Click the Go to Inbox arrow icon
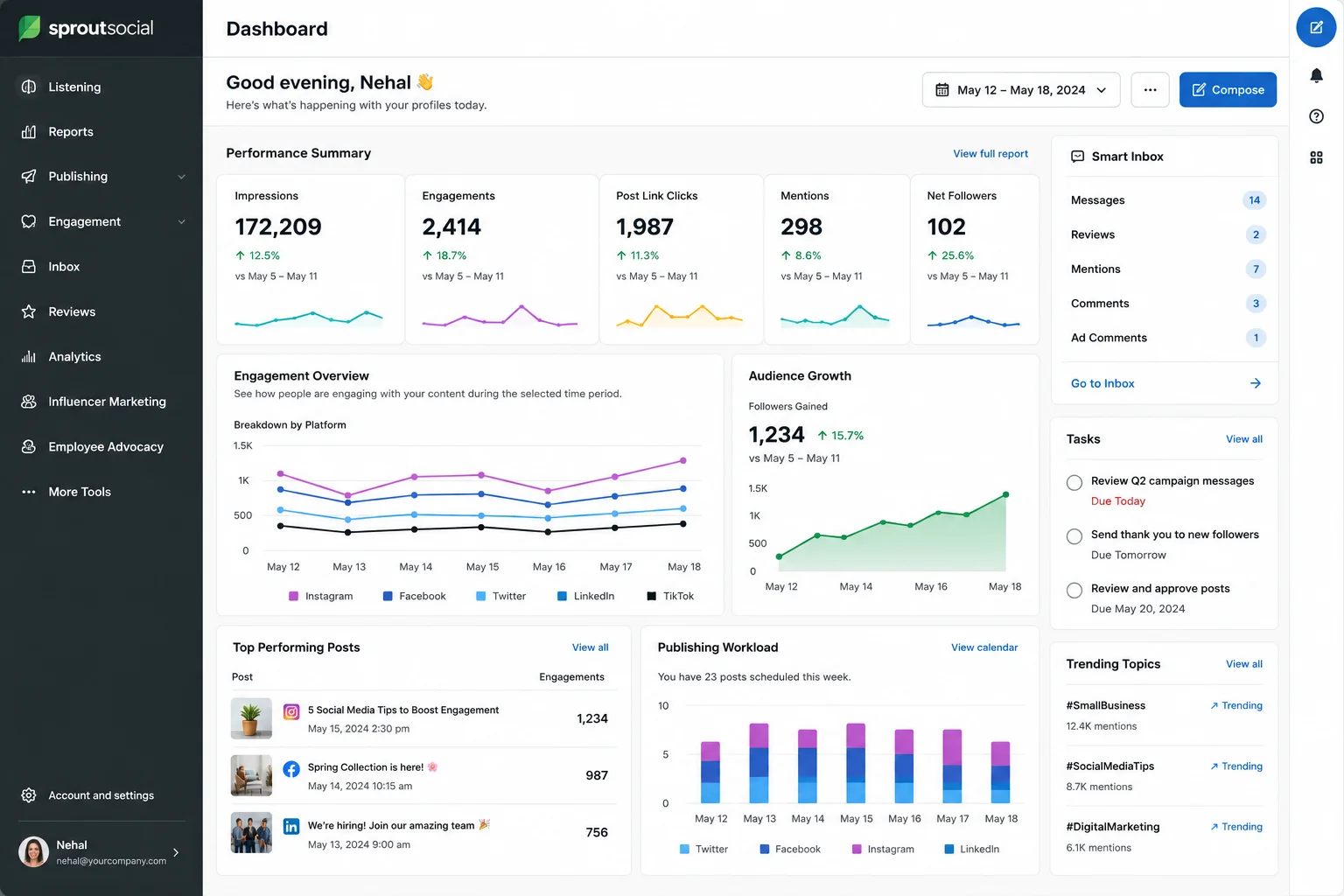 click(x=1256, y=383)
